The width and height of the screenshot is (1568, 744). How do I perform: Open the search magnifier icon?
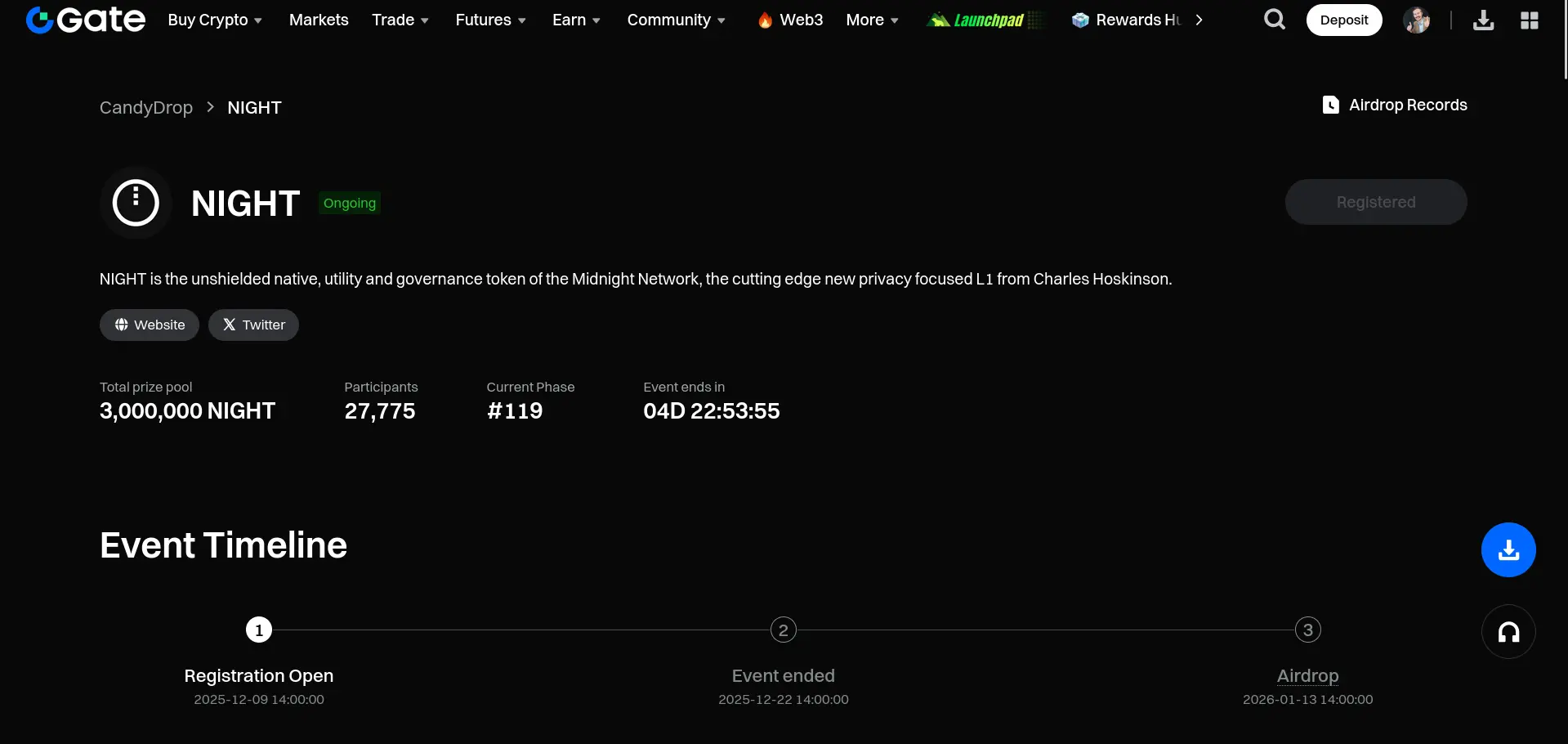pos(1274,20)
